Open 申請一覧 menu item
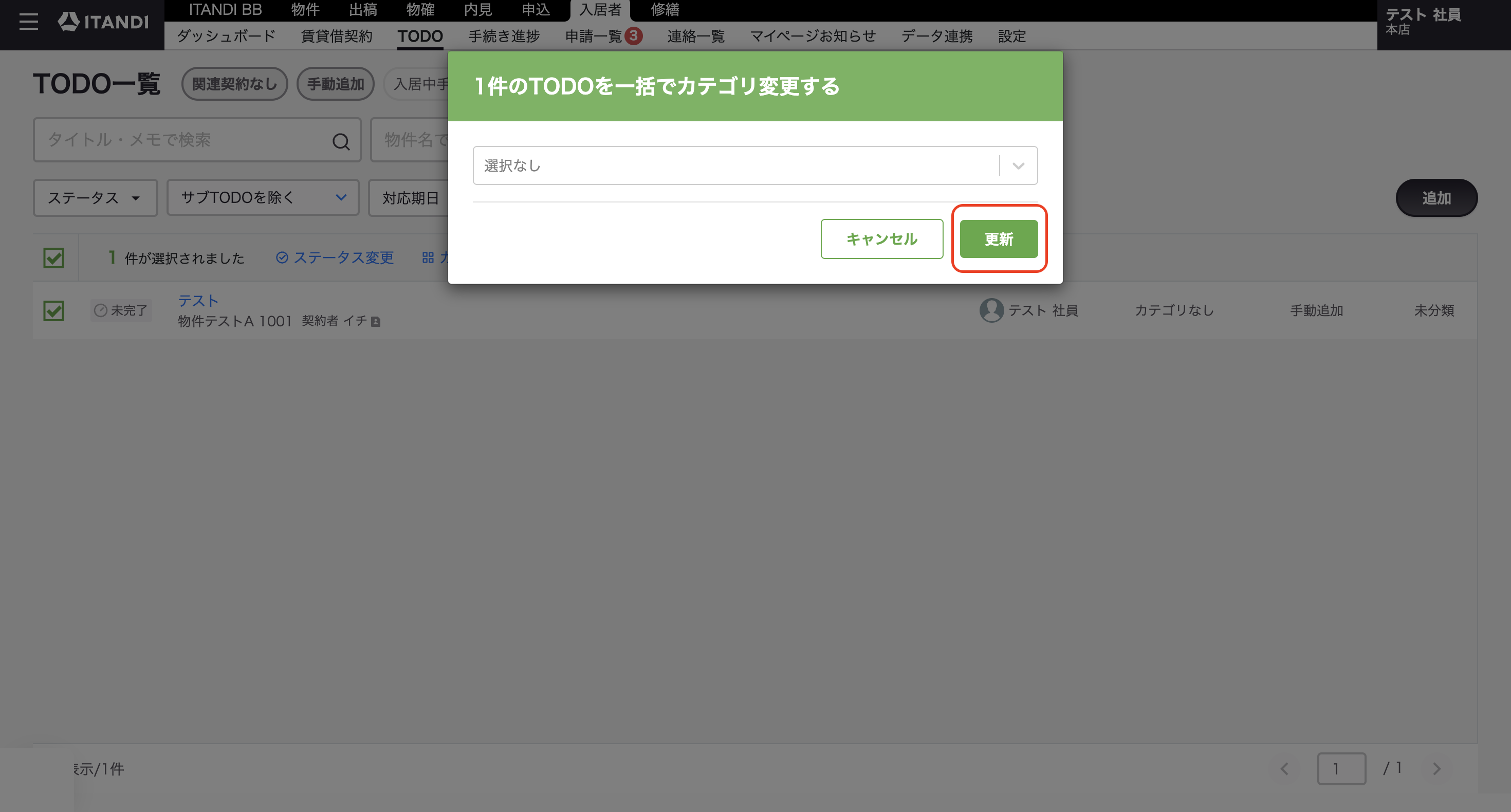This screenshot has width=1511, height=812. click(593, 36)
